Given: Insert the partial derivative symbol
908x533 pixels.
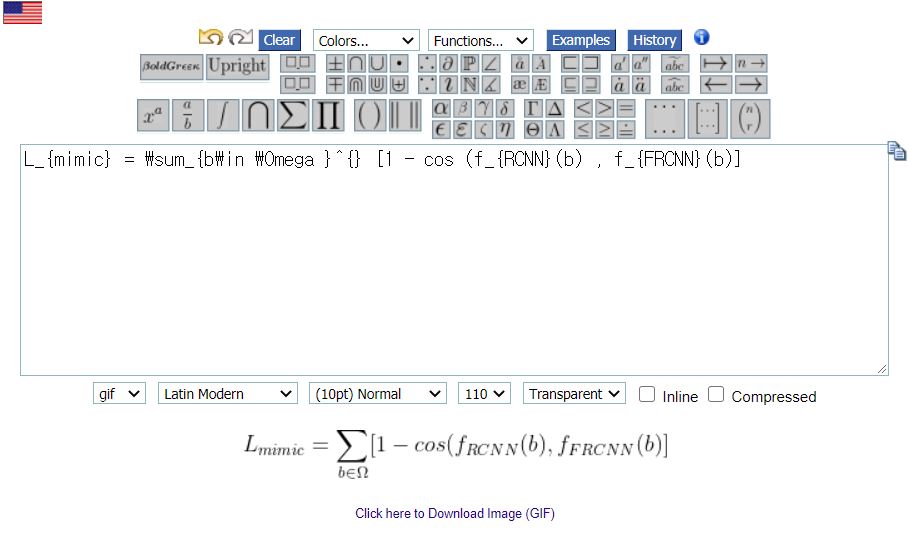Looking at the screenshot, I should (447, 63).
